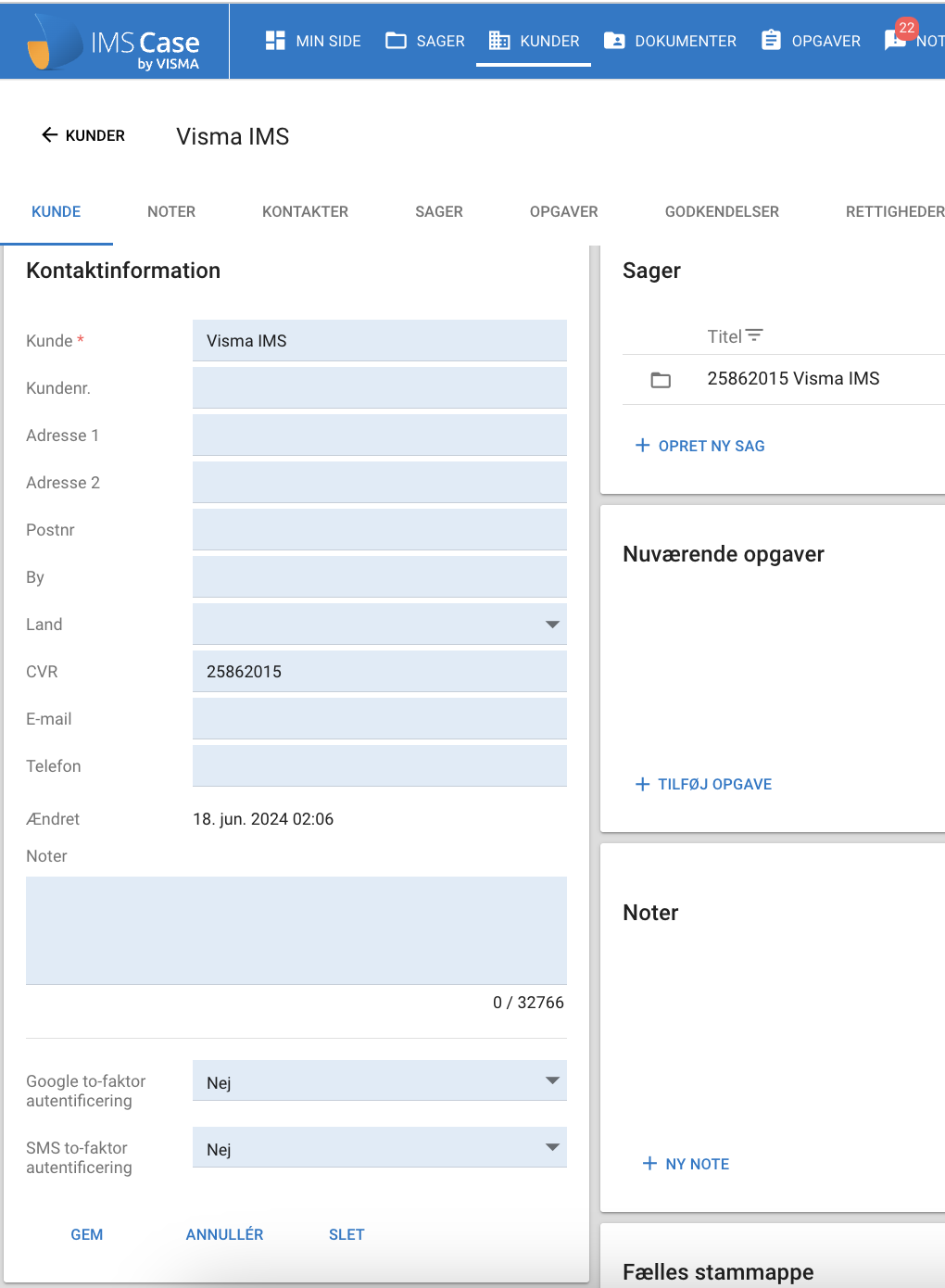Open the Kontakter tab

306,211
